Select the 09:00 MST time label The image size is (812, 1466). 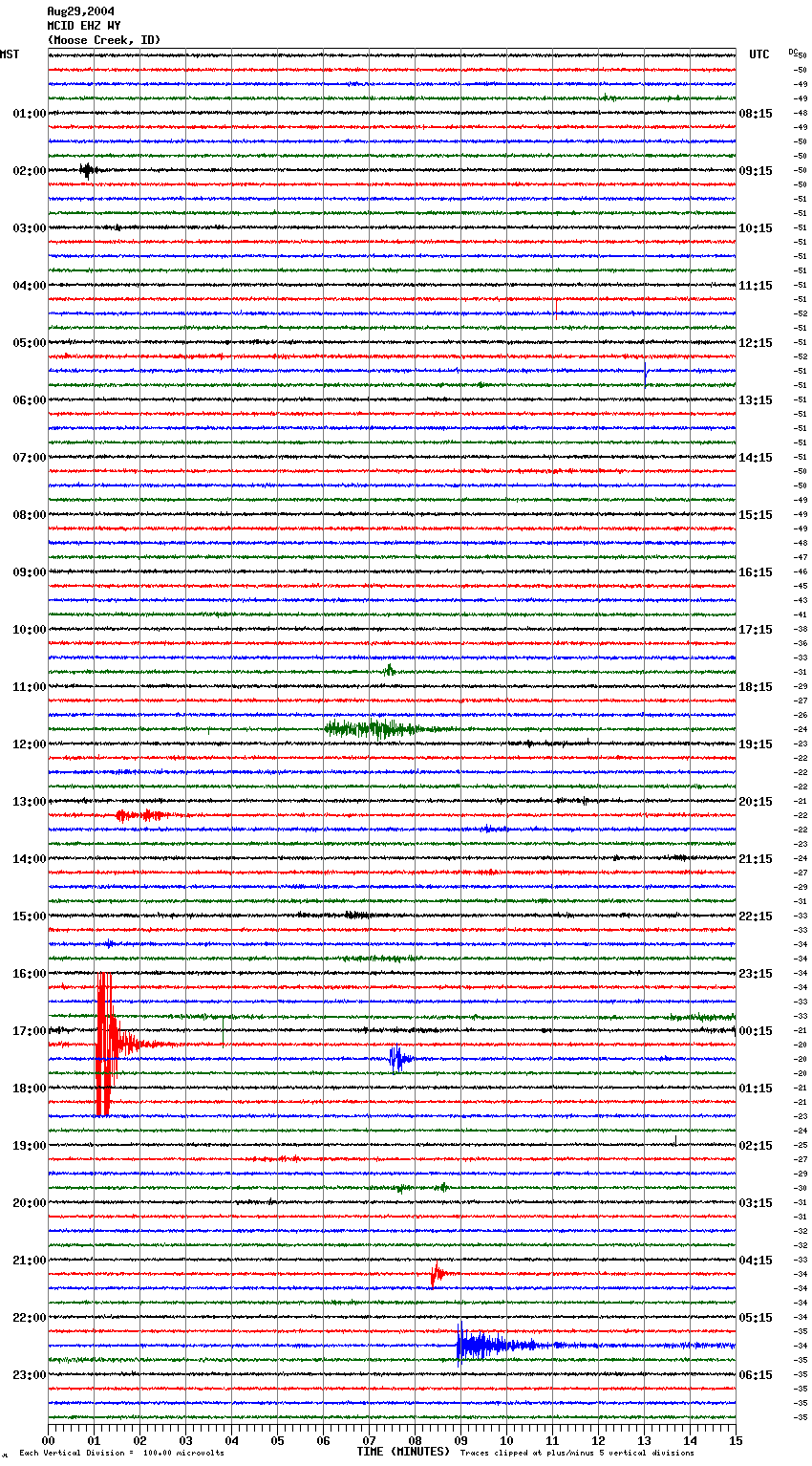(30, 572)
